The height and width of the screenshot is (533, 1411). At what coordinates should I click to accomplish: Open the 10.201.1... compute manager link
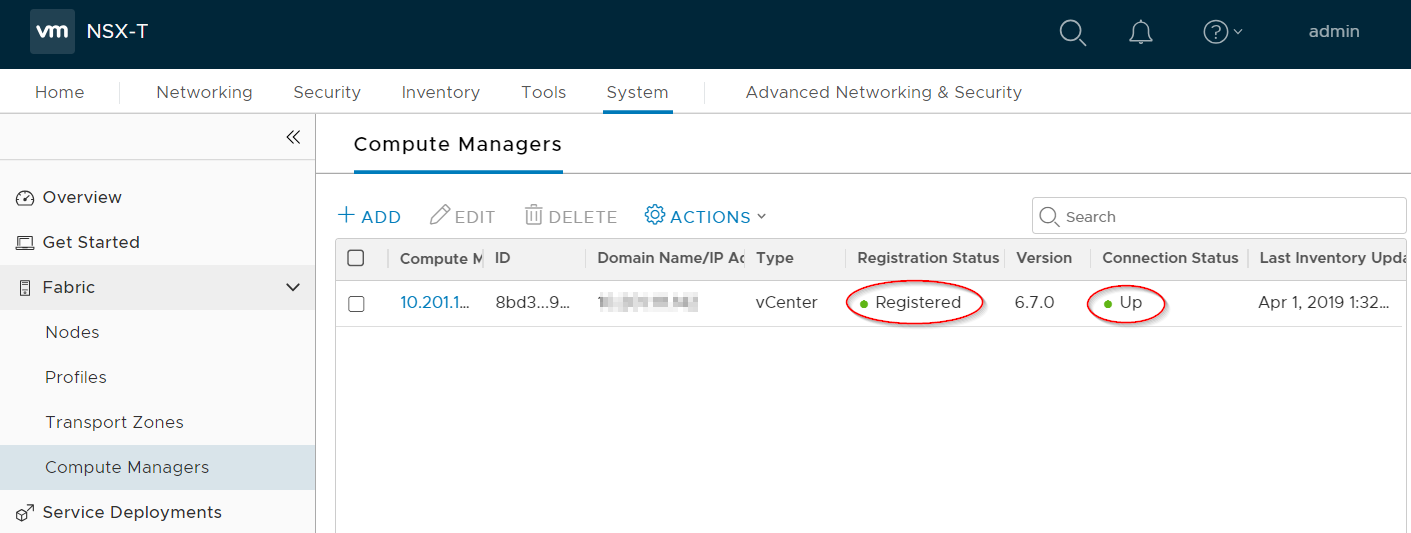(x=435, y=302)
